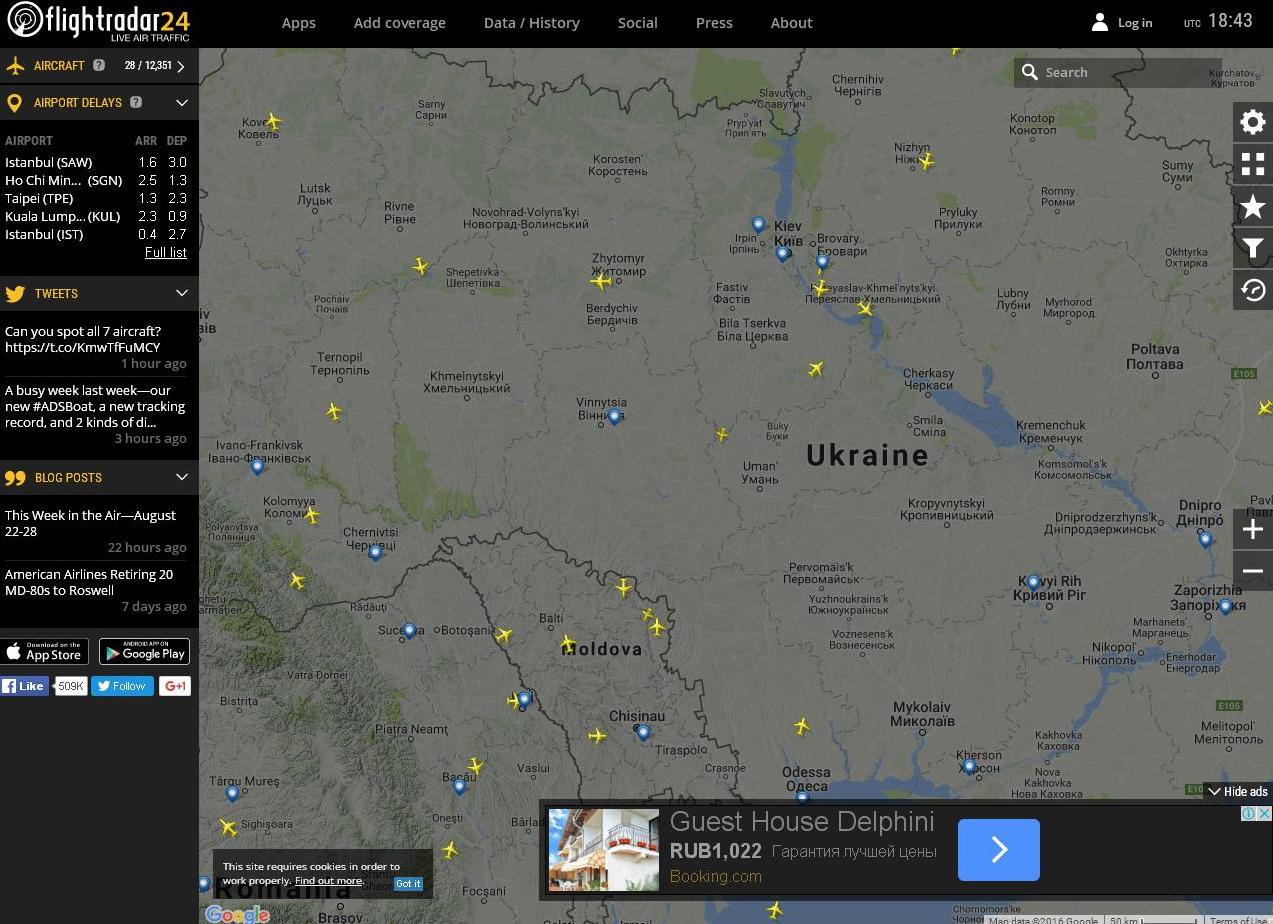Open This Week in the Air blog post
The image size is (1273, 924).
coord(90,523)
